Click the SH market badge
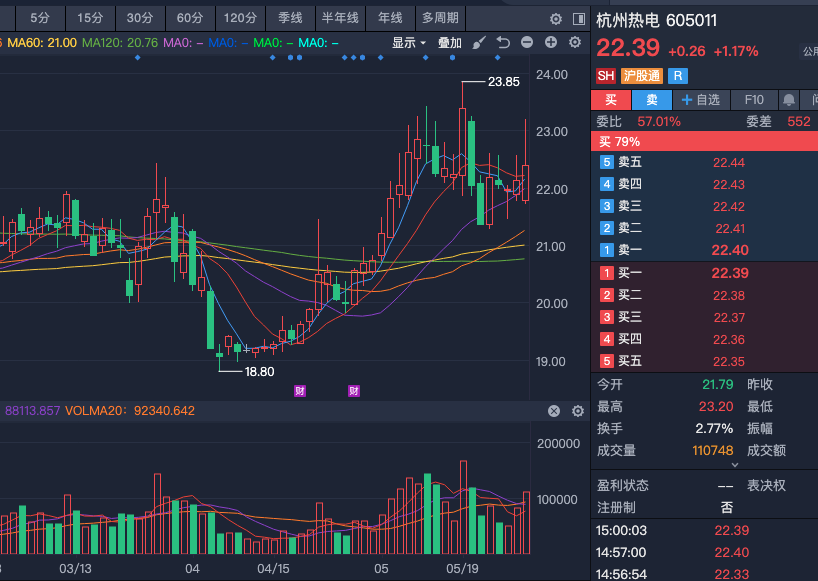Screen dimensions: 818x581 coord(606,76)
